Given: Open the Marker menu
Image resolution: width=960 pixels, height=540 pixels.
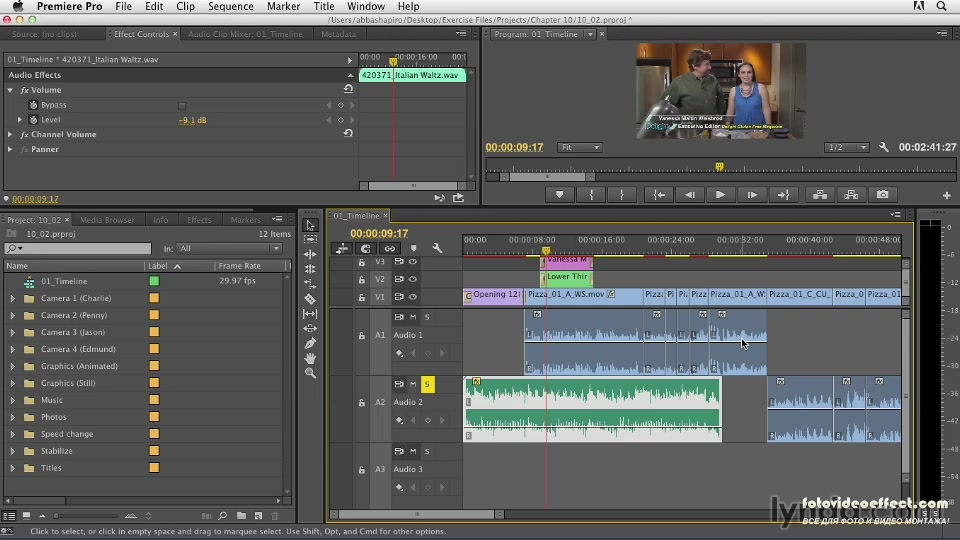Looking at the screenshot, I should pos(283,6).
